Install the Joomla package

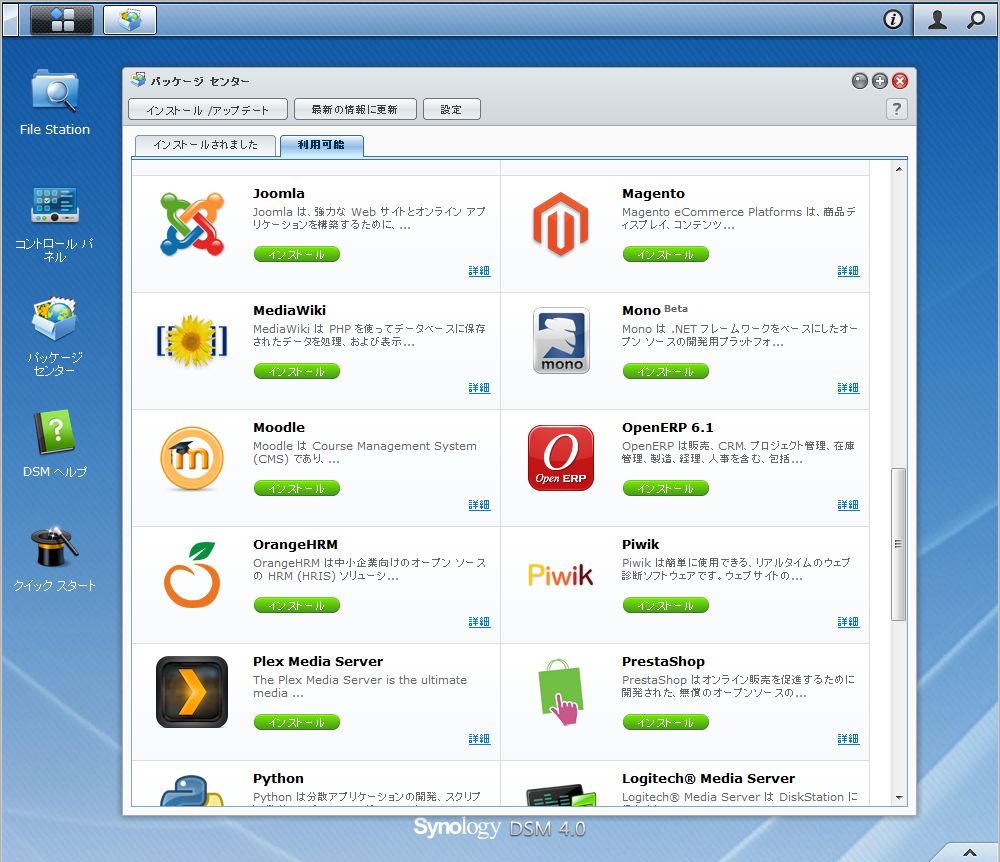297,254
